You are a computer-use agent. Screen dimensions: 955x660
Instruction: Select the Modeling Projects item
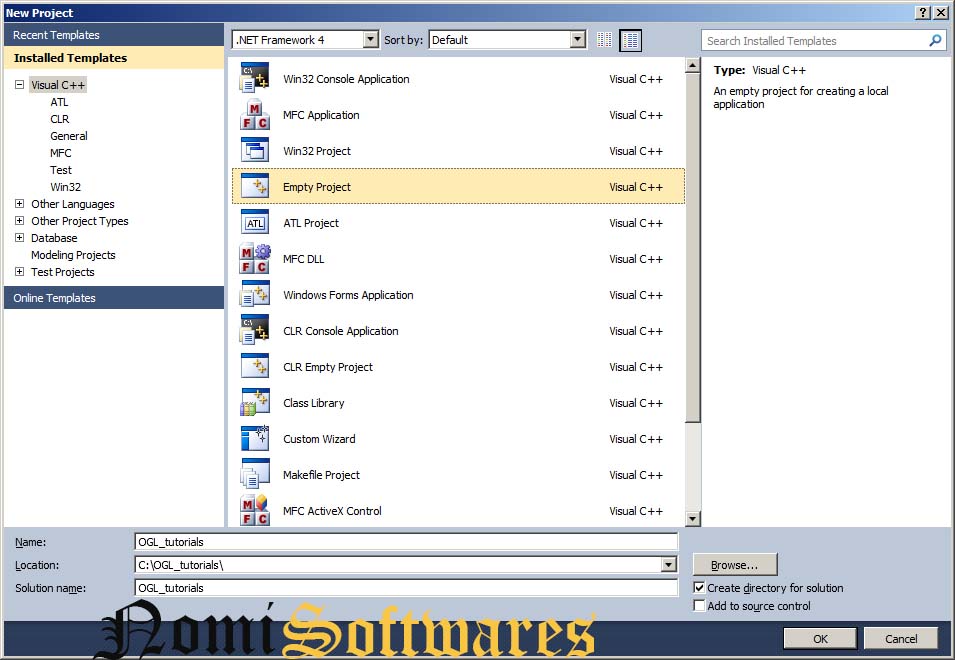point(73,255)
